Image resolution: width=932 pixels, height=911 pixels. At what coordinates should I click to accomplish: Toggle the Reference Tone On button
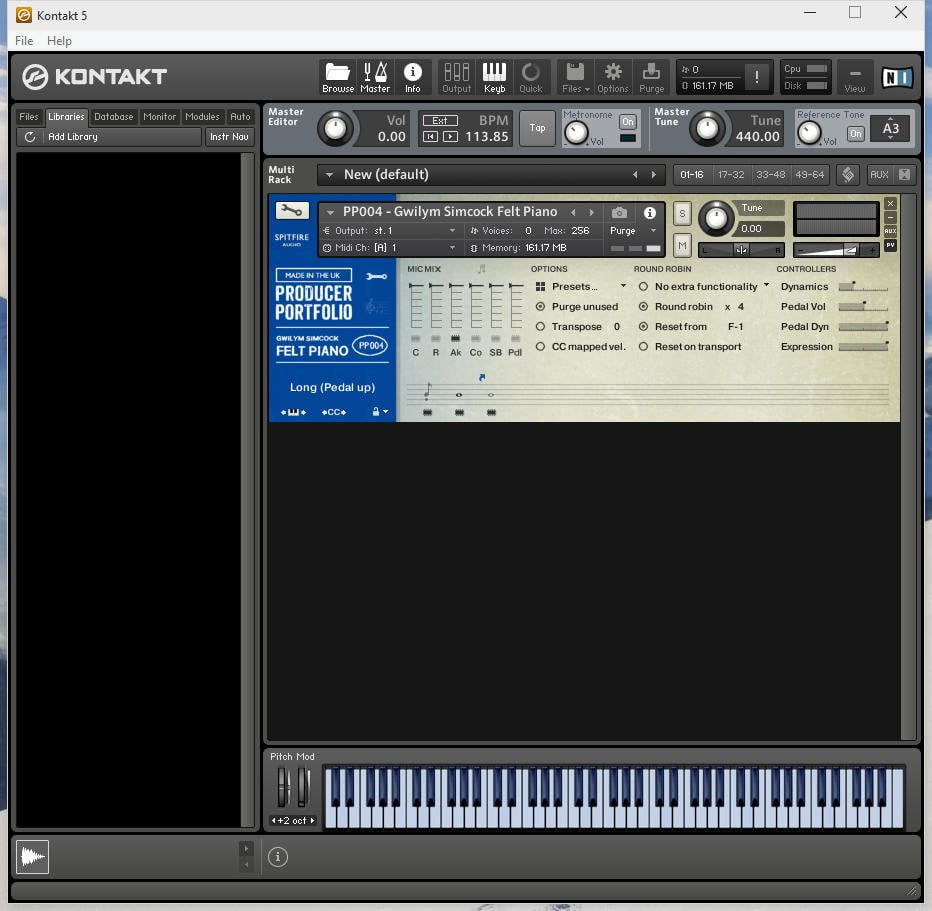click(x=855, y=133)
